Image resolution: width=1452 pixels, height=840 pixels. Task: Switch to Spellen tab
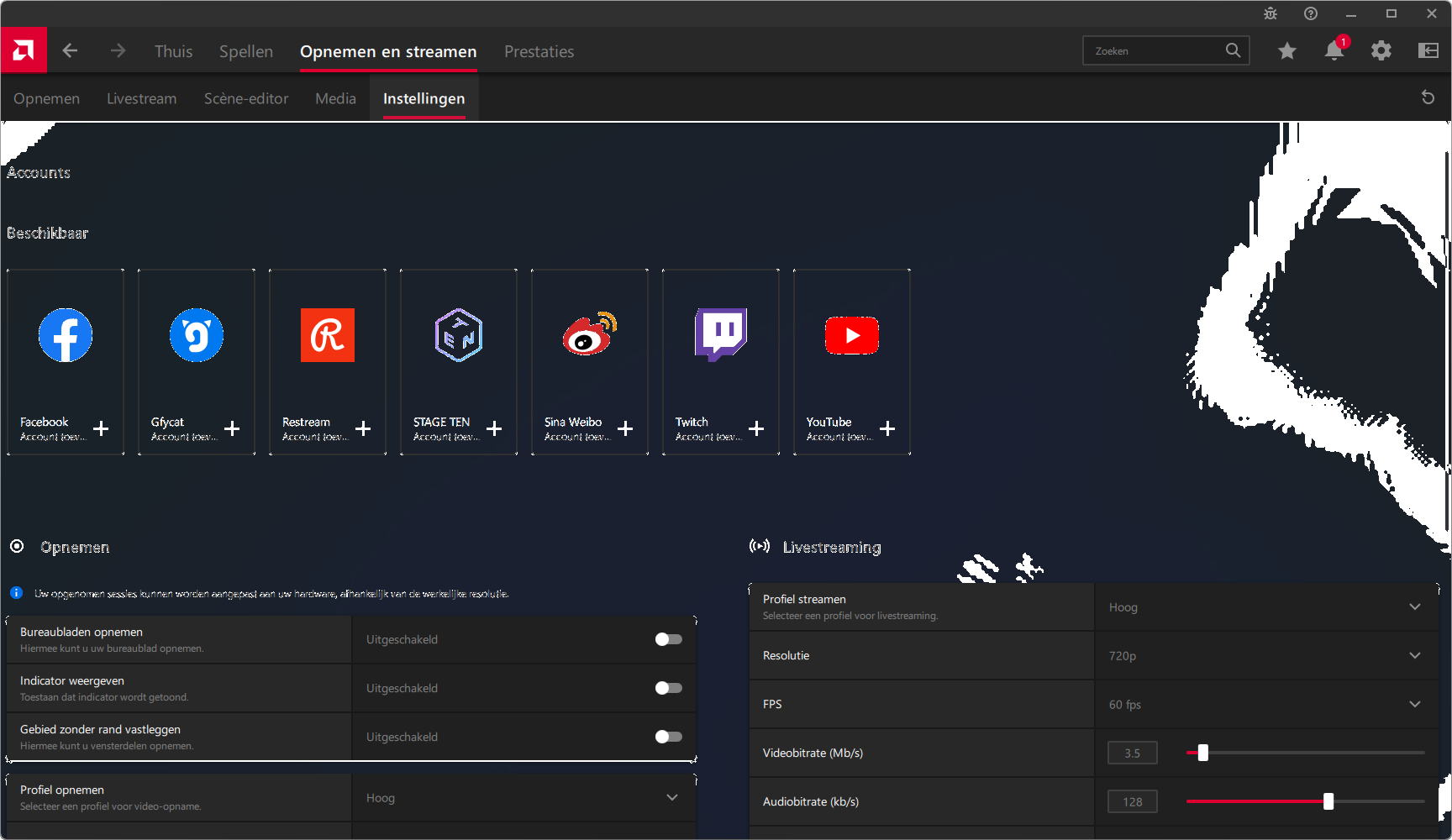click(x=246, y=51)
